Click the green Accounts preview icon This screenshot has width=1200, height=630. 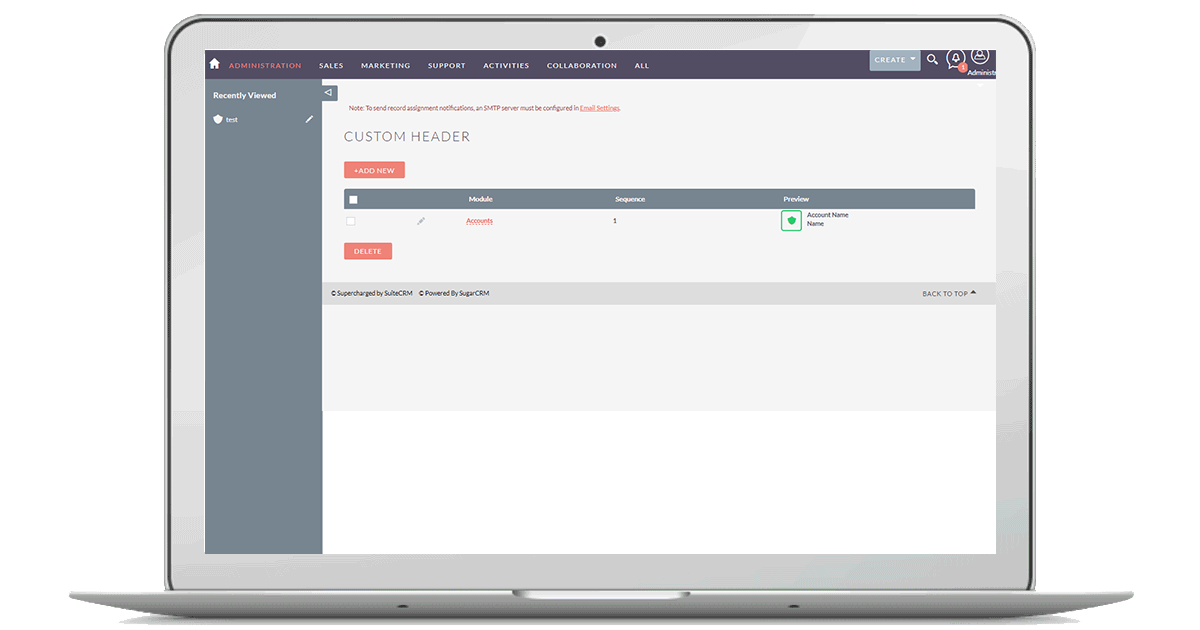click(791, 220)
